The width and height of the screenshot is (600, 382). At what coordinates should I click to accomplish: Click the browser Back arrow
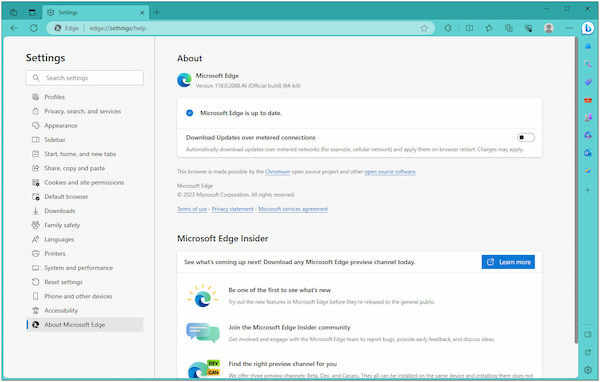coord(14,28)
